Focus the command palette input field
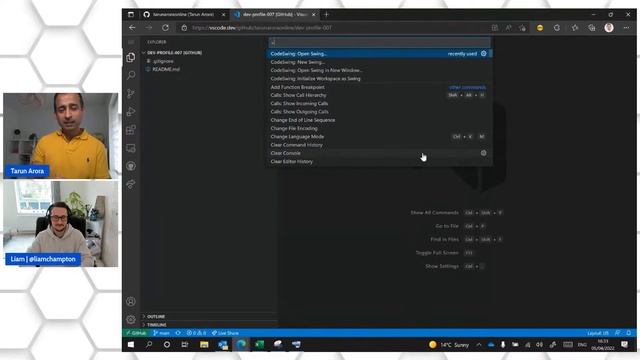This screenshot has height=360, width=640. click(380, 42)
